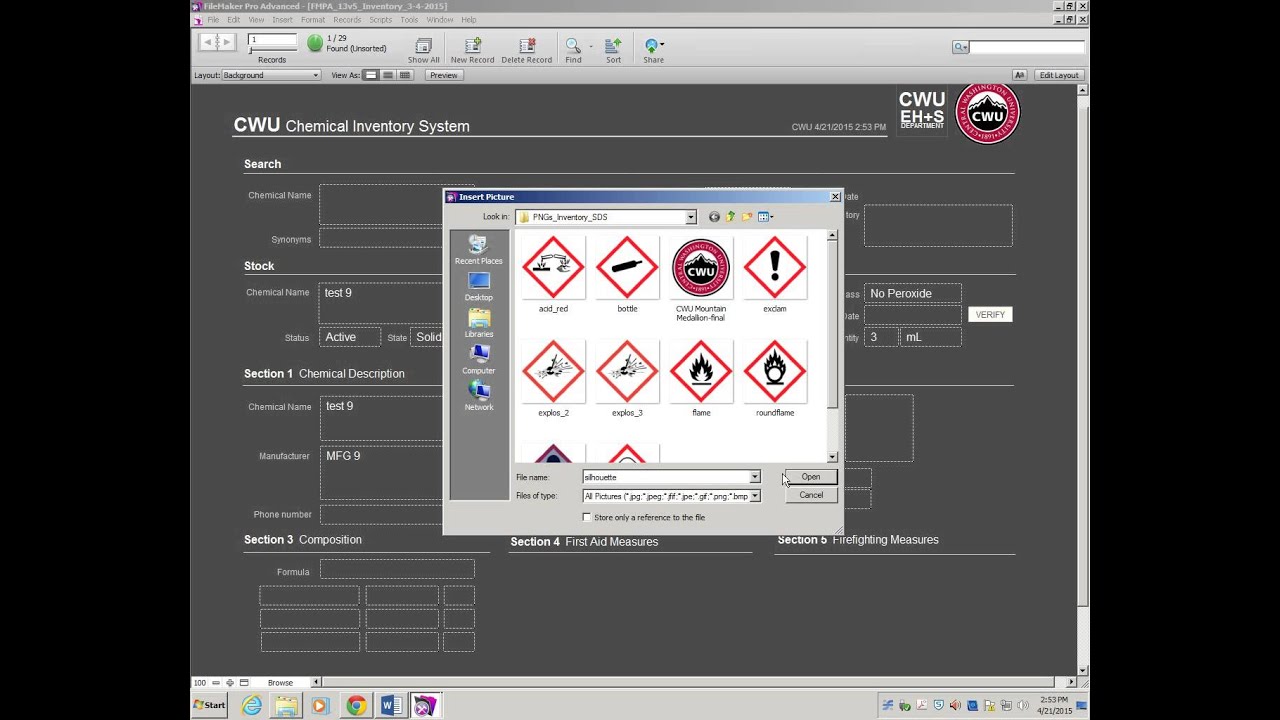
Task: Click the FileMaker Pro taskbar button
Action: (x=425, y=706)
